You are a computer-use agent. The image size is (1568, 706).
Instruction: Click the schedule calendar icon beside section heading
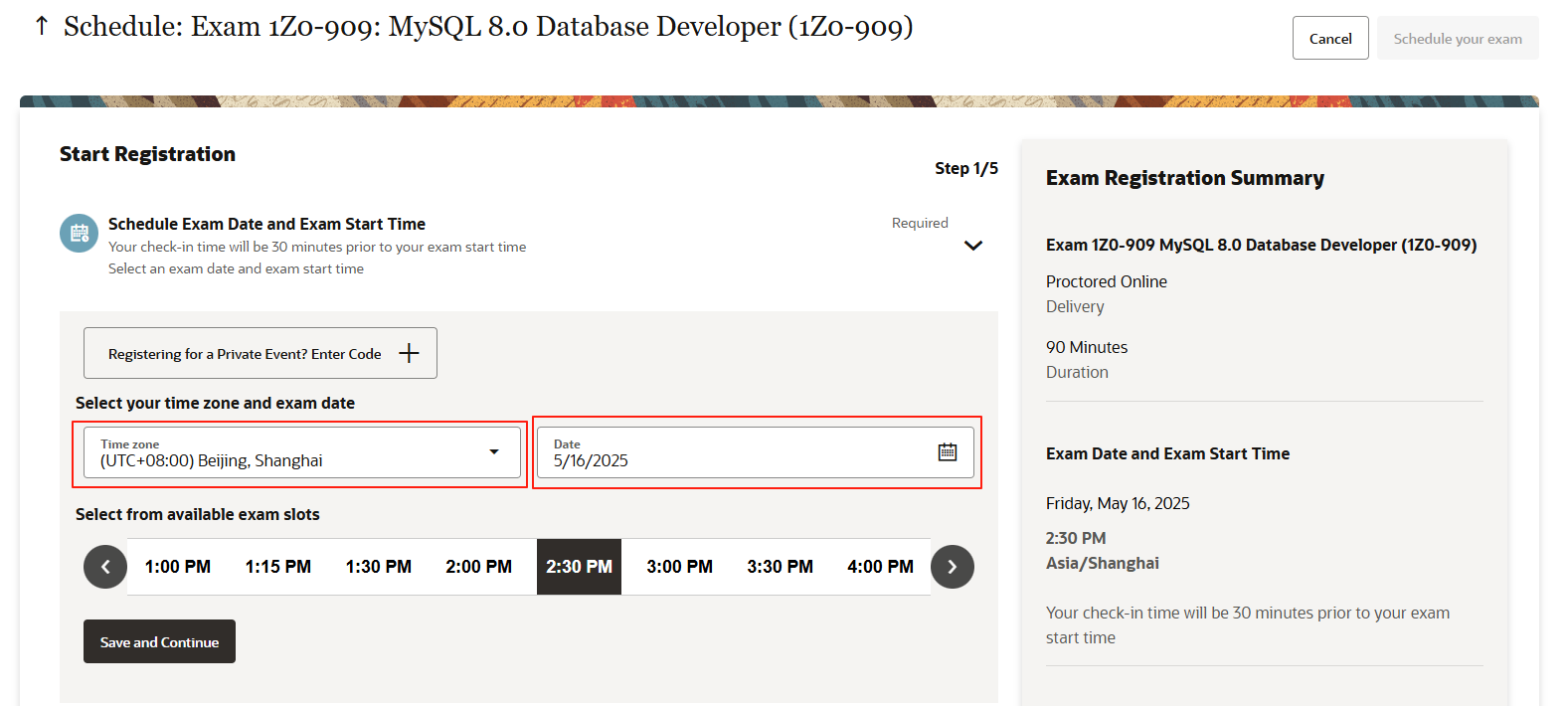79,234
